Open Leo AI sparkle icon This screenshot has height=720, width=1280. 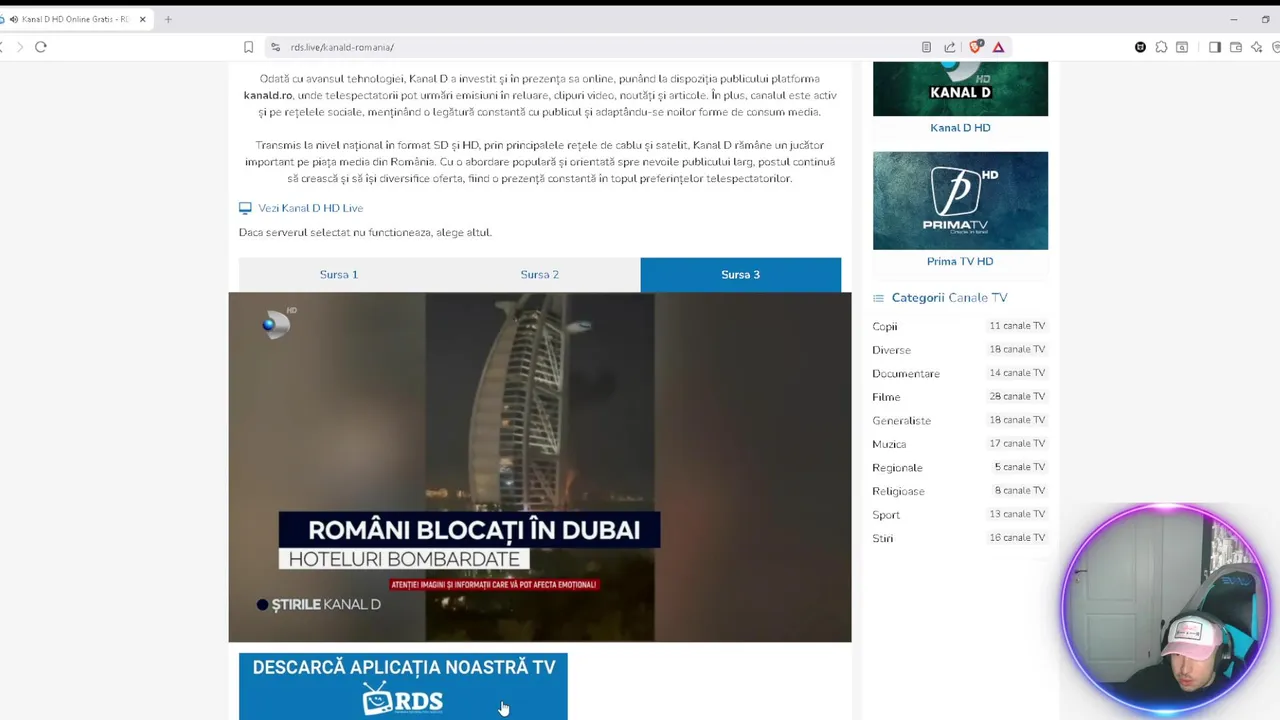click(x=1257, y=47)
